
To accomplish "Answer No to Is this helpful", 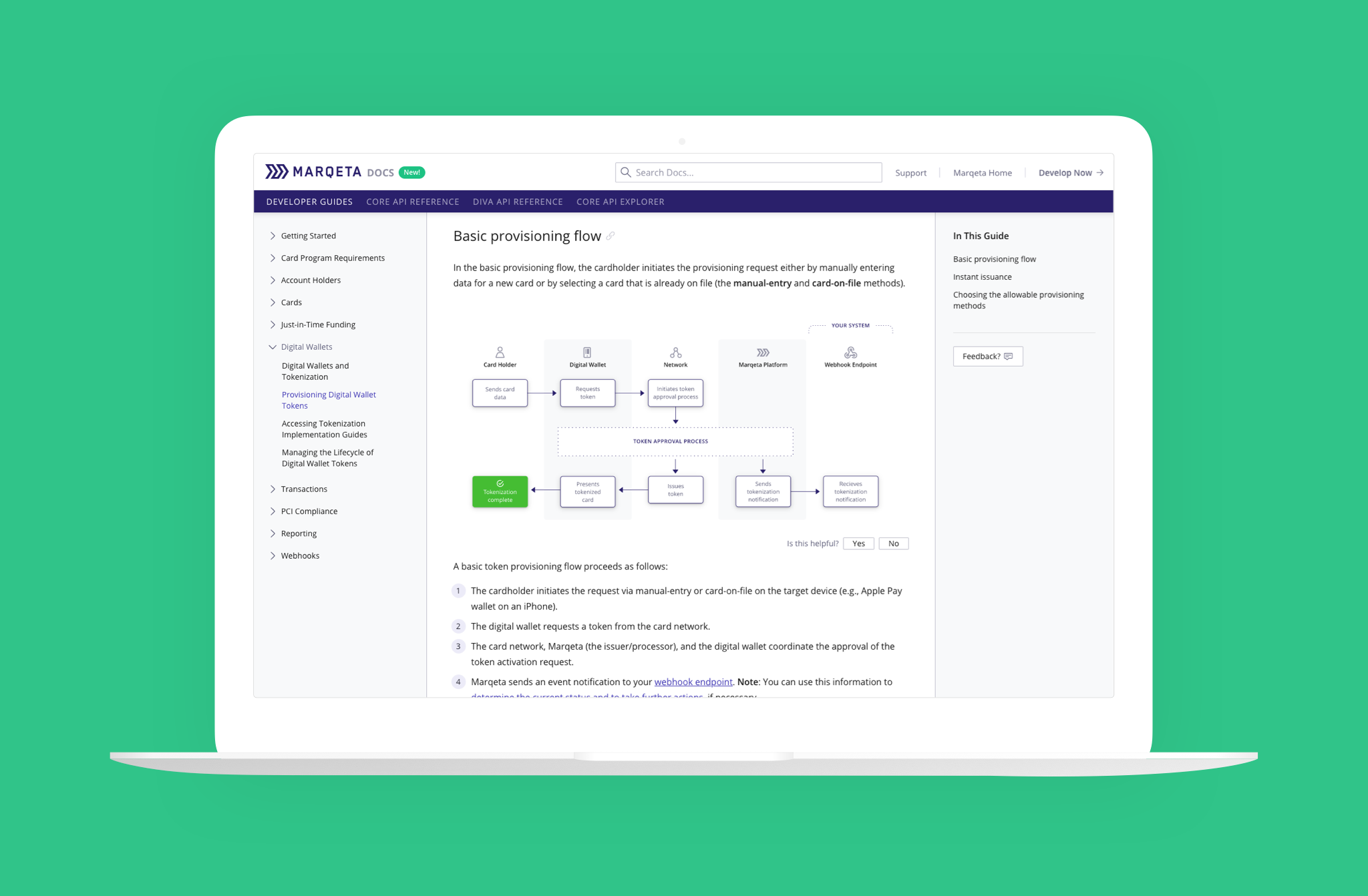I will [893, 543].
